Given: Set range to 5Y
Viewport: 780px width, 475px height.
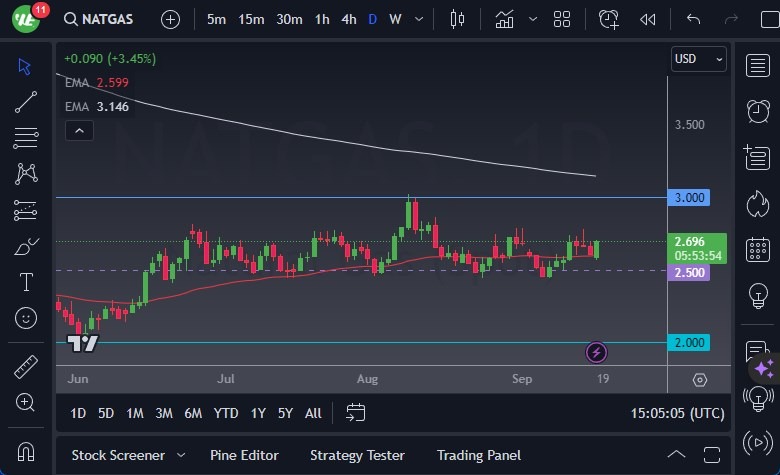Looking at the screenshot, I should (285, 413).
